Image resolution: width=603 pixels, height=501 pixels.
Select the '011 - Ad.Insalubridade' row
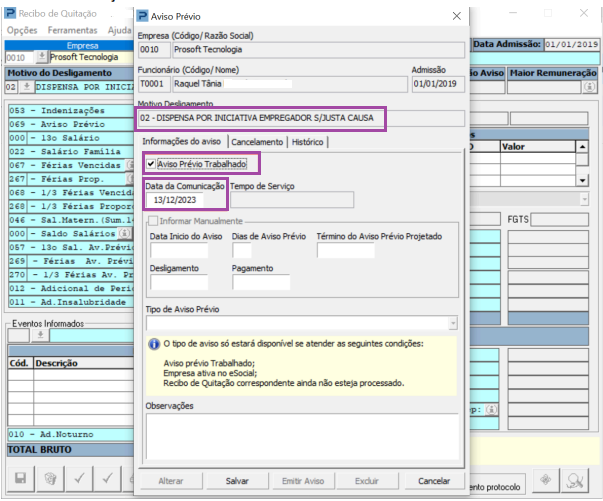(71, 302)
